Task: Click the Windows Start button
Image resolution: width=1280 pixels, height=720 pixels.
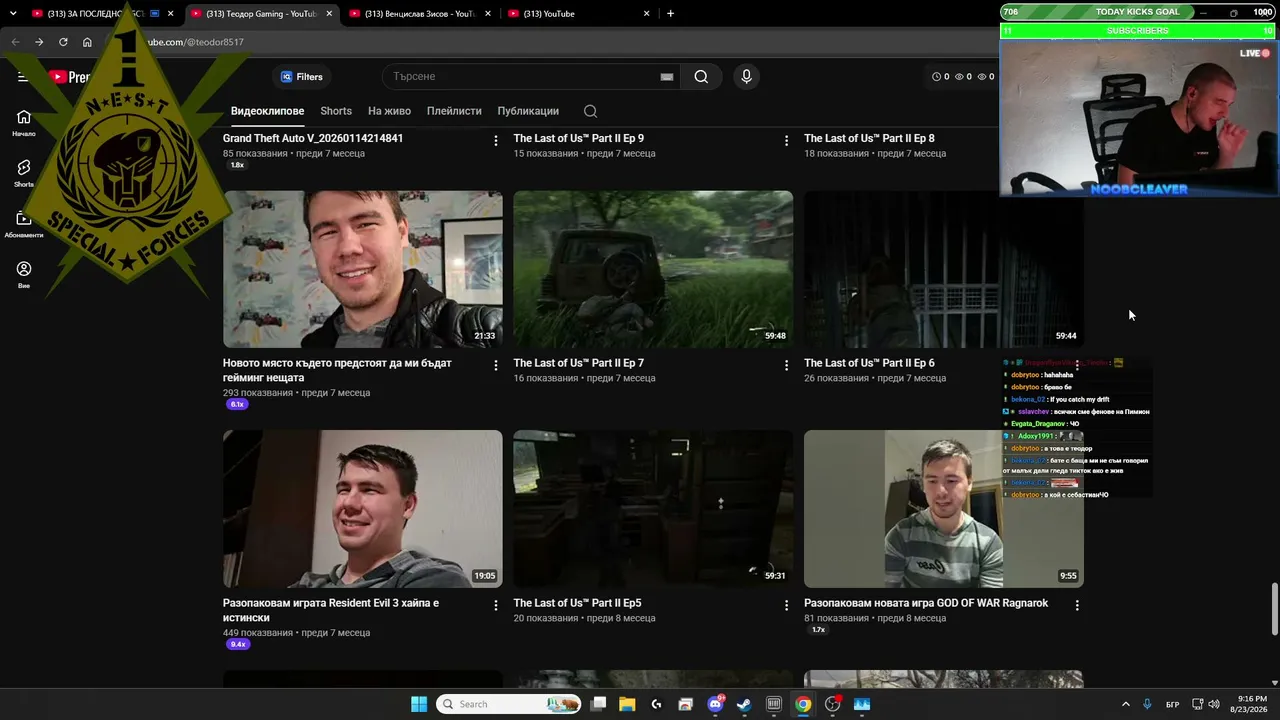Action: (x=419, y=704)
